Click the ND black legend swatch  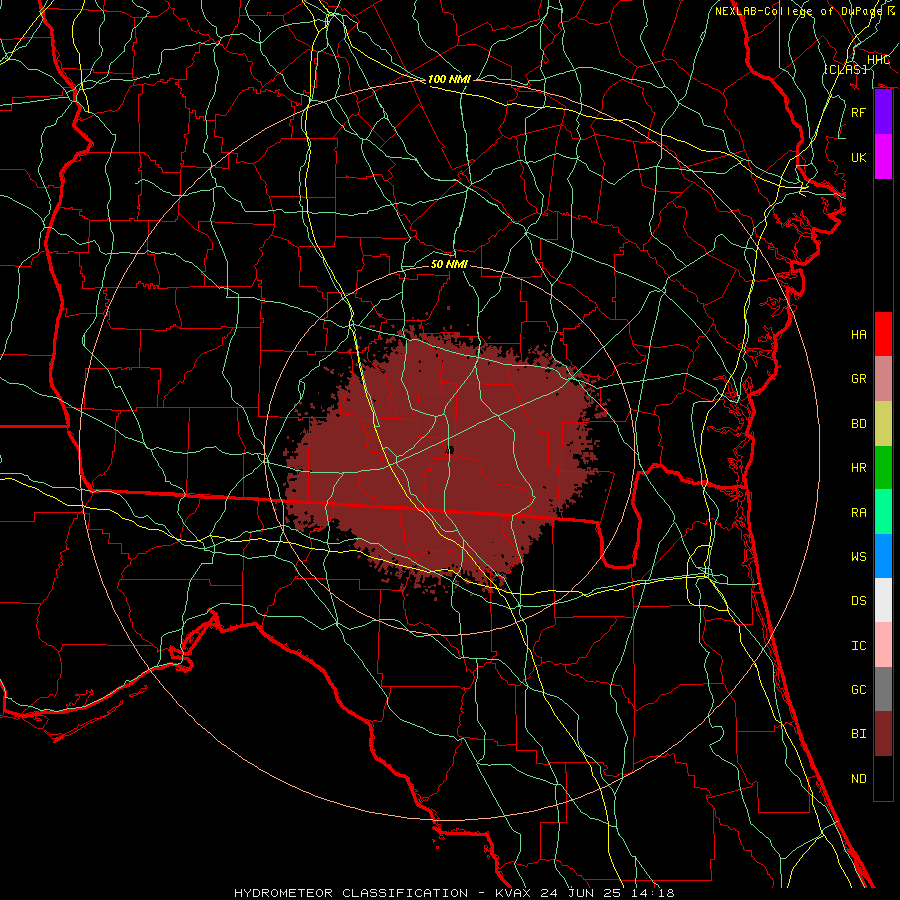(883, 778)
